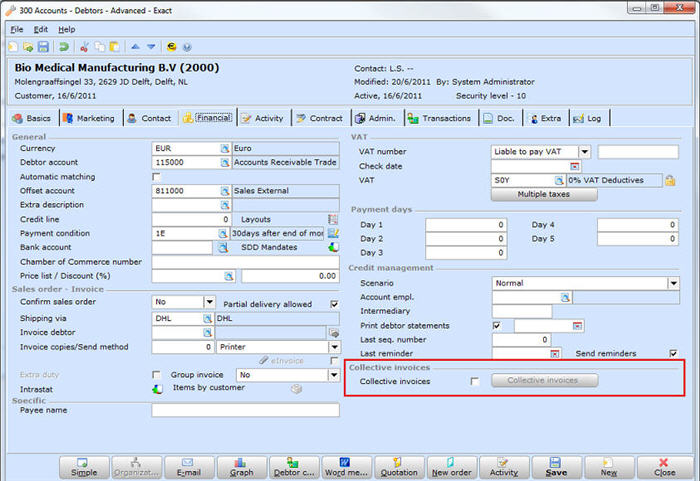Click the green Undo toolbar icon
Screen dimensions: 700x481
click(x=64, y=46)
